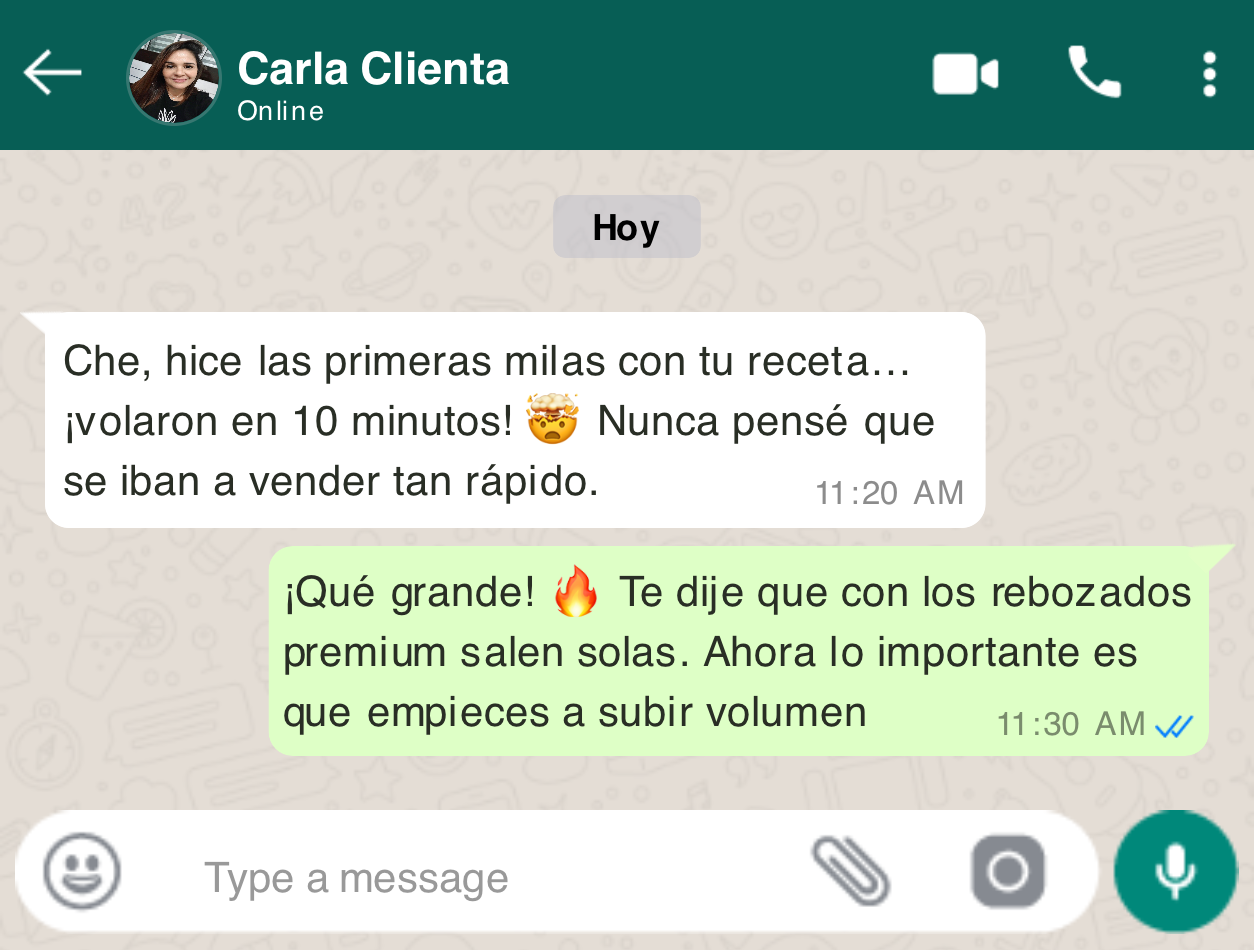Start a video call

pyautogui.click(x=965, y=75)
